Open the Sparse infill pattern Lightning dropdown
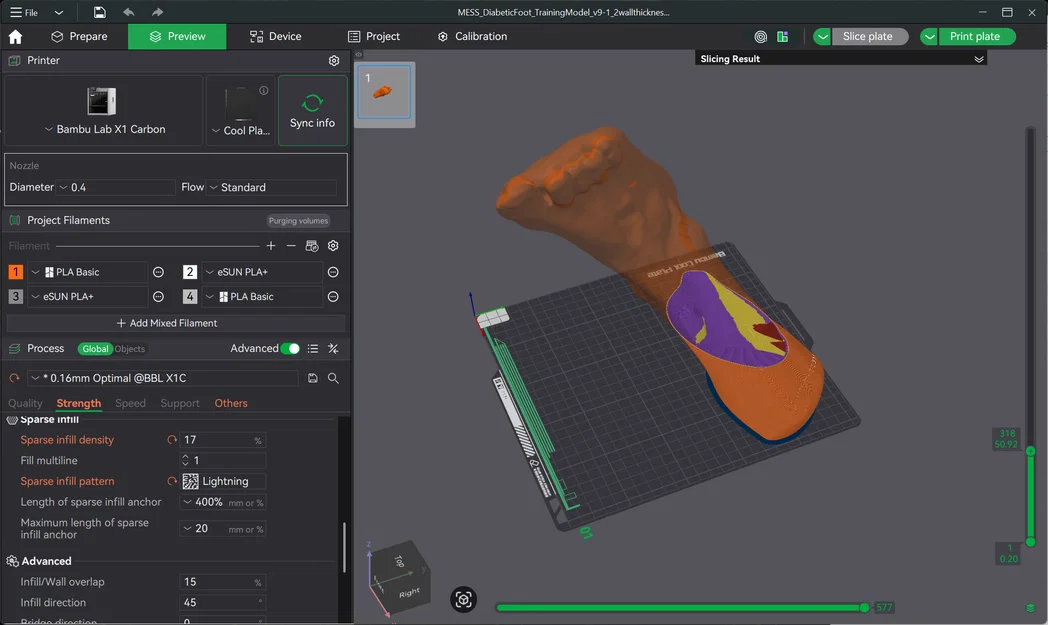Viewport: 1048px width, 625px height. (223, 481)
